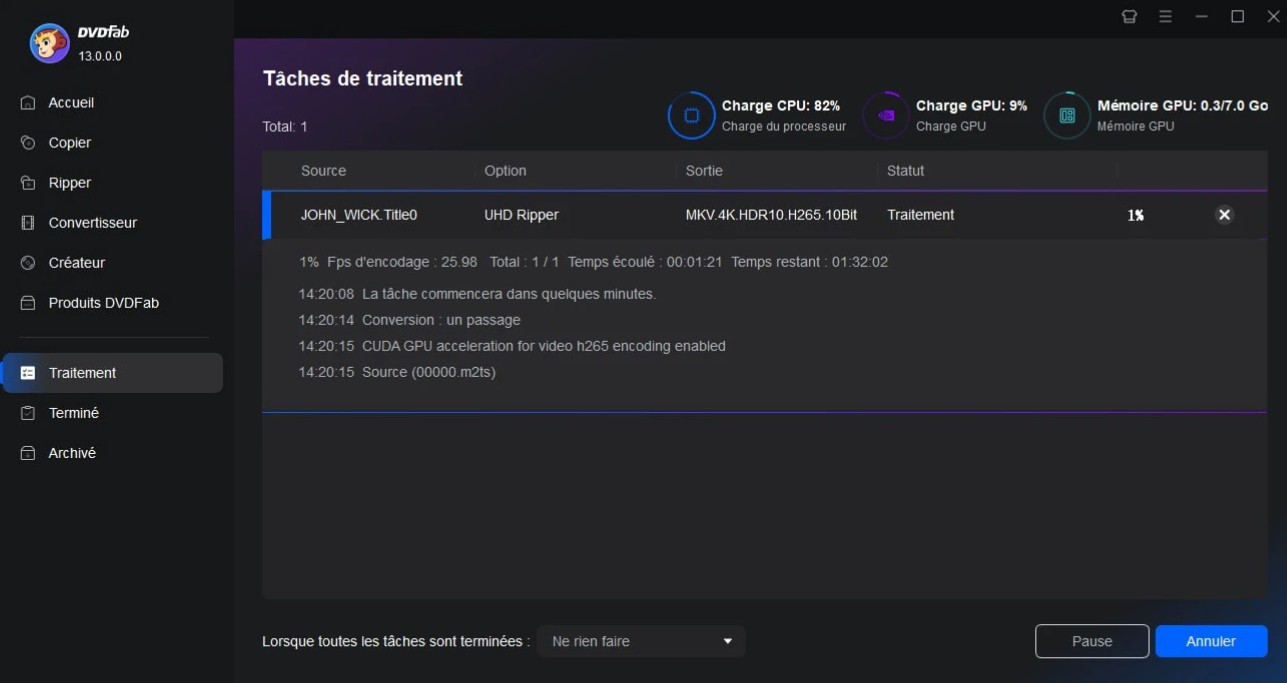Viewport: 1287px width, 683px height.
Task: Click the Créateur icon in sidebar
Action: (x=28, y=263)
